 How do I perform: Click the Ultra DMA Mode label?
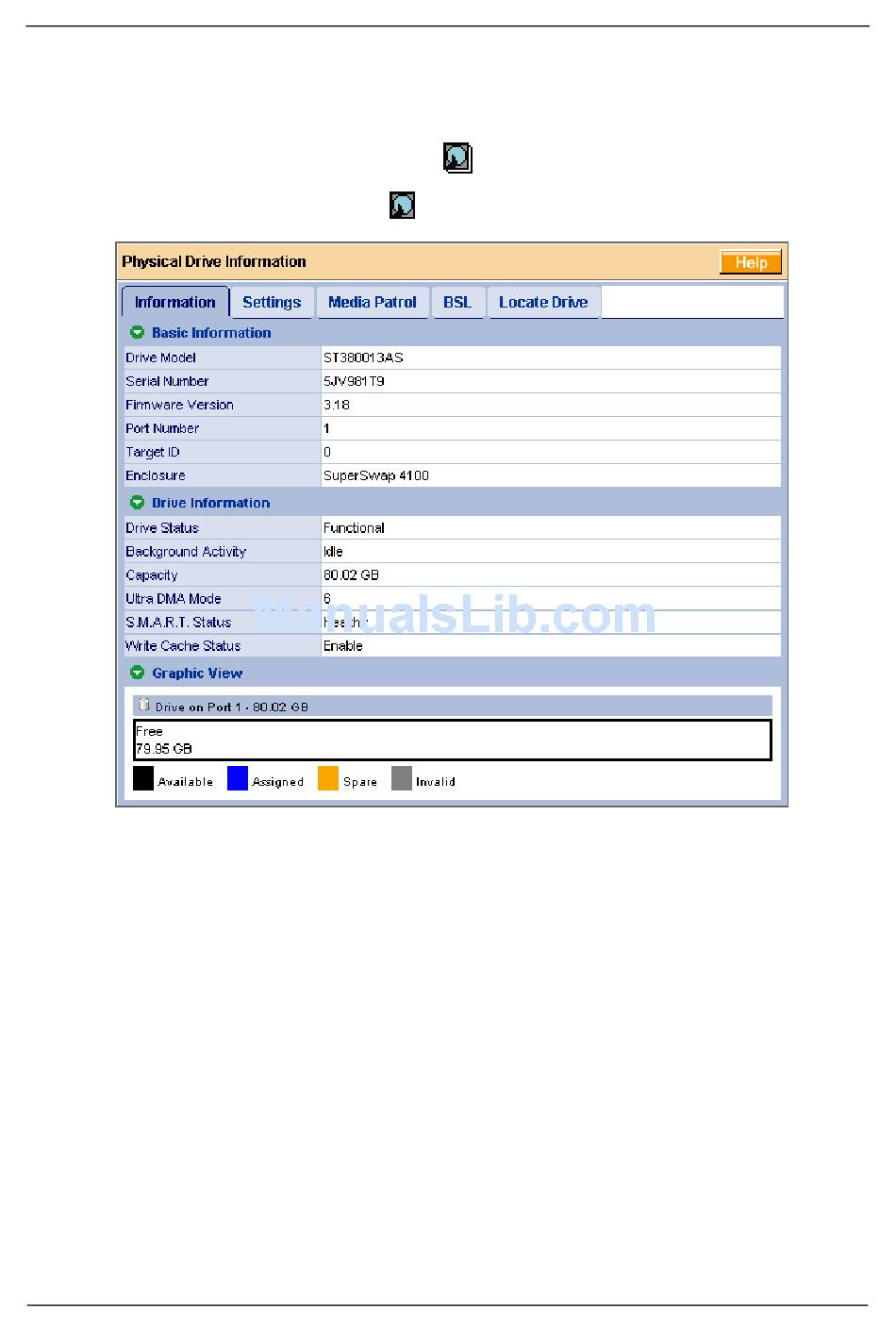tap(174, 599)
